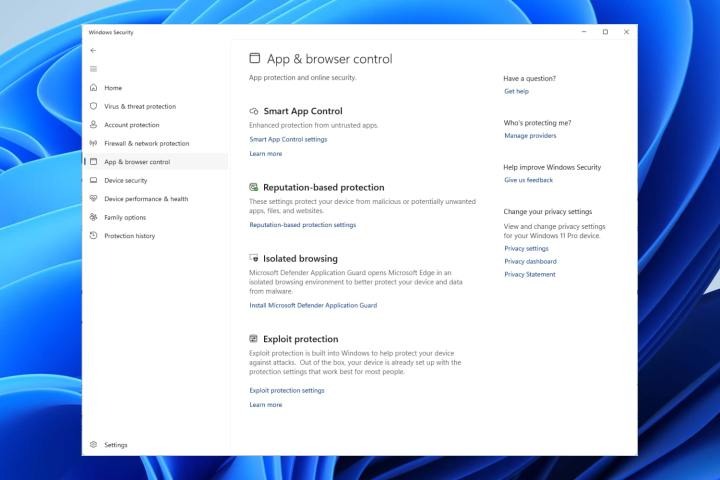Click the Account protection person icon
Screen dimensions: 720x480
click(93, 124)
